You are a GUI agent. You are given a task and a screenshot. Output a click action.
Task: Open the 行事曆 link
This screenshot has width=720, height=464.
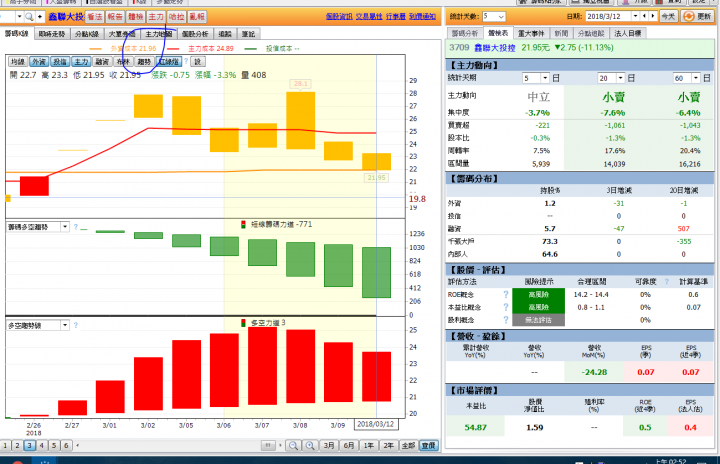[x=395, y=17]
